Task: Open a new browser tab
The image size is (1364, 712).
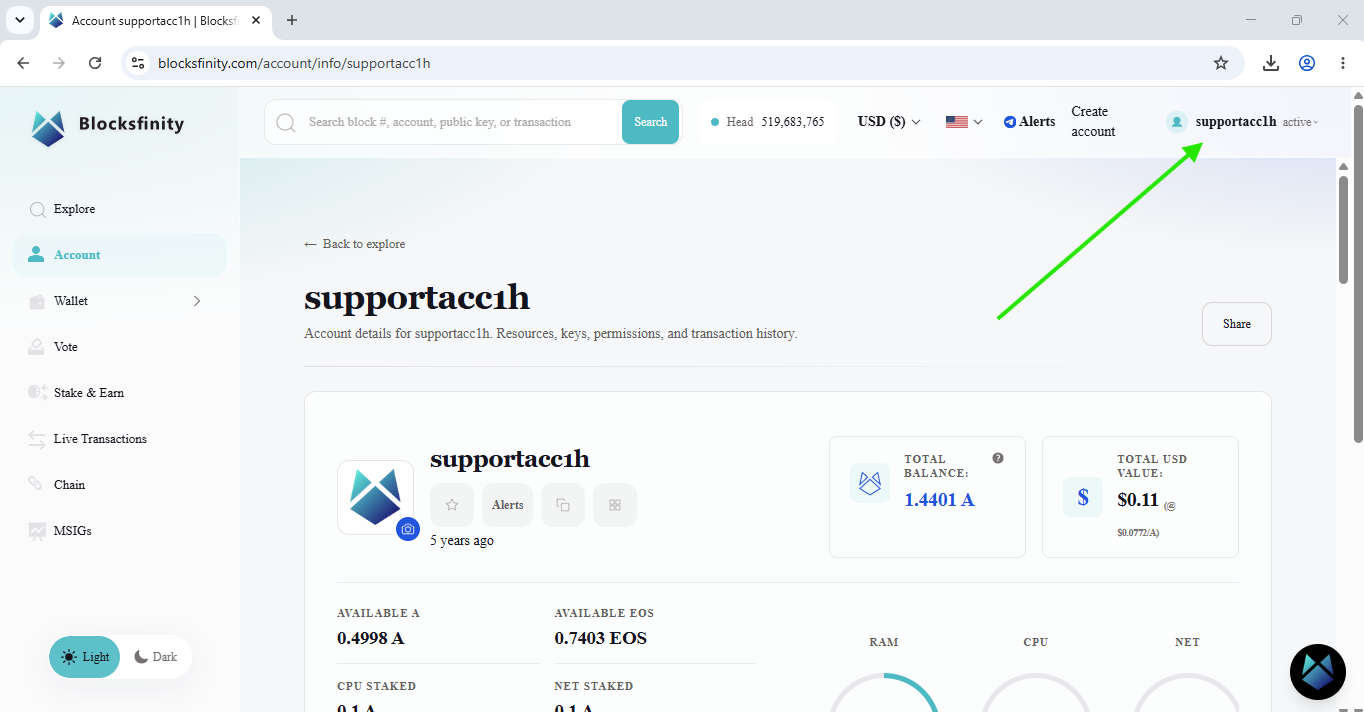Action: tap(292, 20)
